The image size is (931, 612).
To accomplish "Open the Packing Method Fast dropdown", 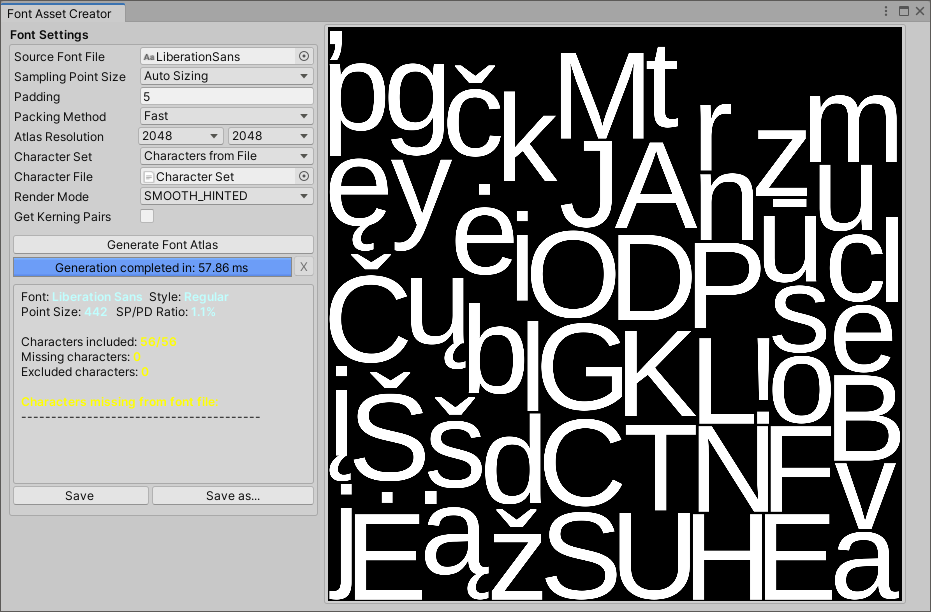I will click(x=226, y=116).
